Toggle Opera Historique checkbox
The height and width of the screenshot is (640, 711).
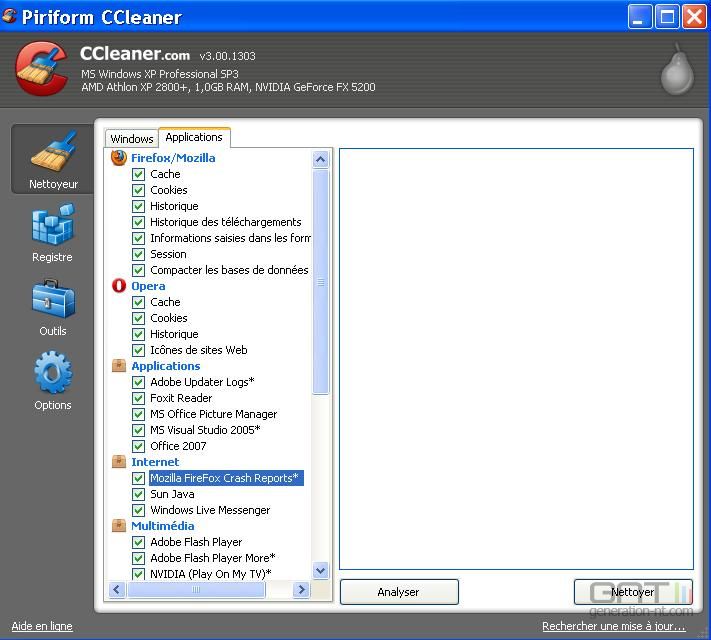[x=138, y=334]
